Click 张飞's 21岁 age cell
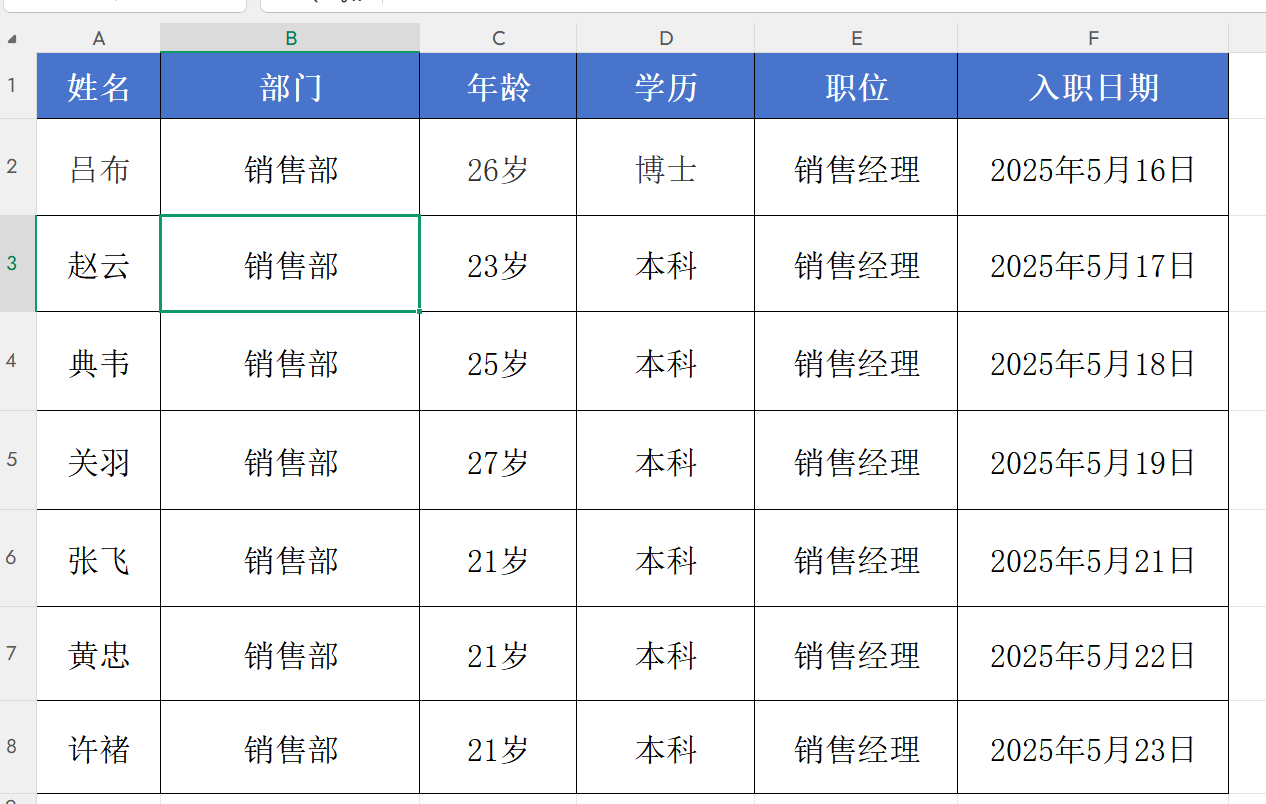The image size is (1266, 804). pos(498,558)
